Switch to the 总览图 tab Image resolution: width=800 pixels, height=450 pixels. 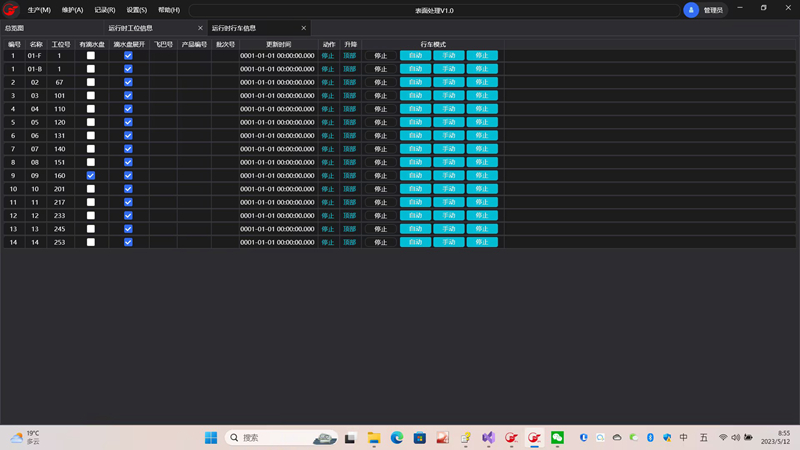tap(14, 28)
